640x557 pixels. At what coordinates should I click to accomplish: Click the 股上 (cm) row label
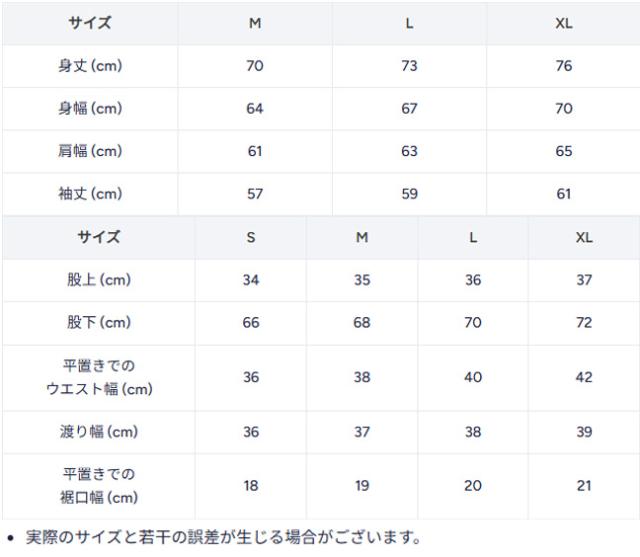click(x=99, y=280)
